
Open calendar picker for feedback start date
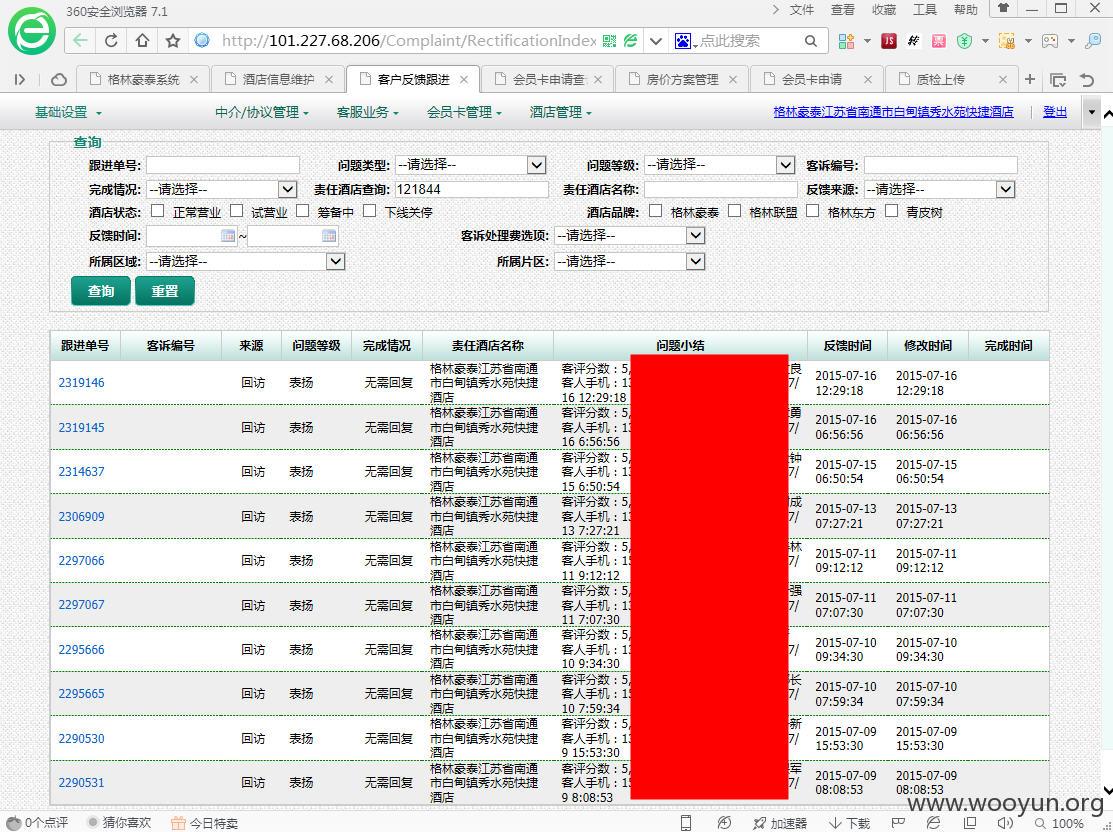pos(228,236)
